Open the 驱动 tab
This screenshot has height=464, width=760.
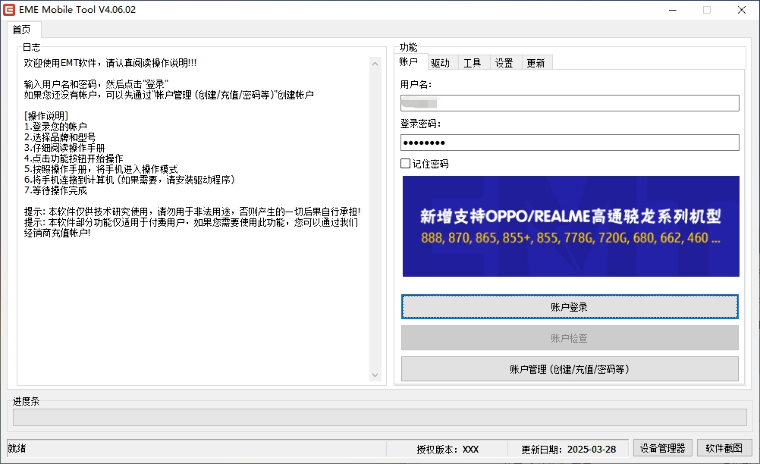[x=440, y=63]
